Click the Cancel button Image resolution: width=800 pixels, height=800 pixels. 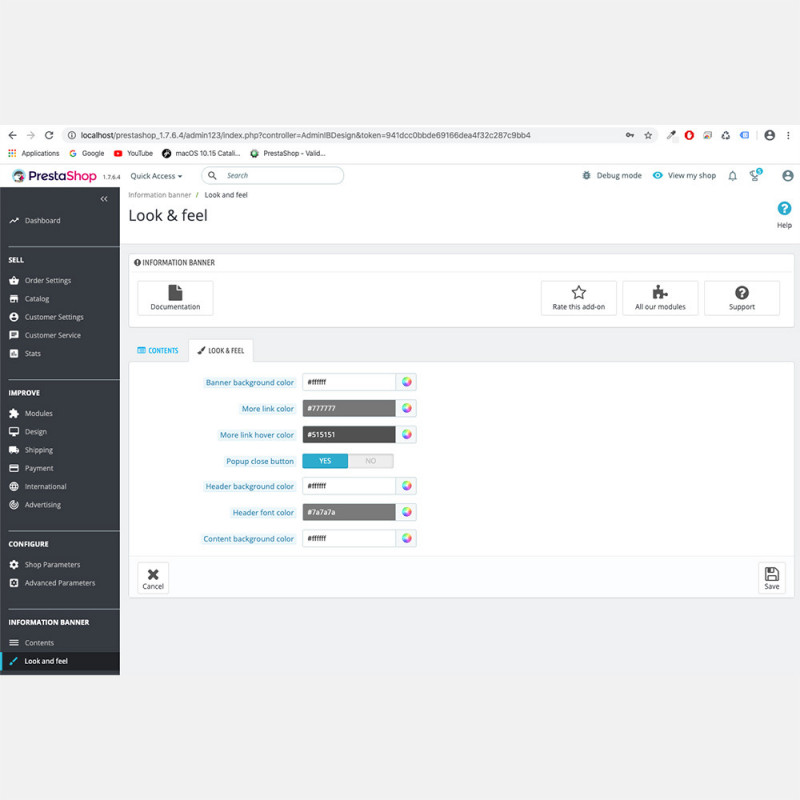click(x=153, y=578)
